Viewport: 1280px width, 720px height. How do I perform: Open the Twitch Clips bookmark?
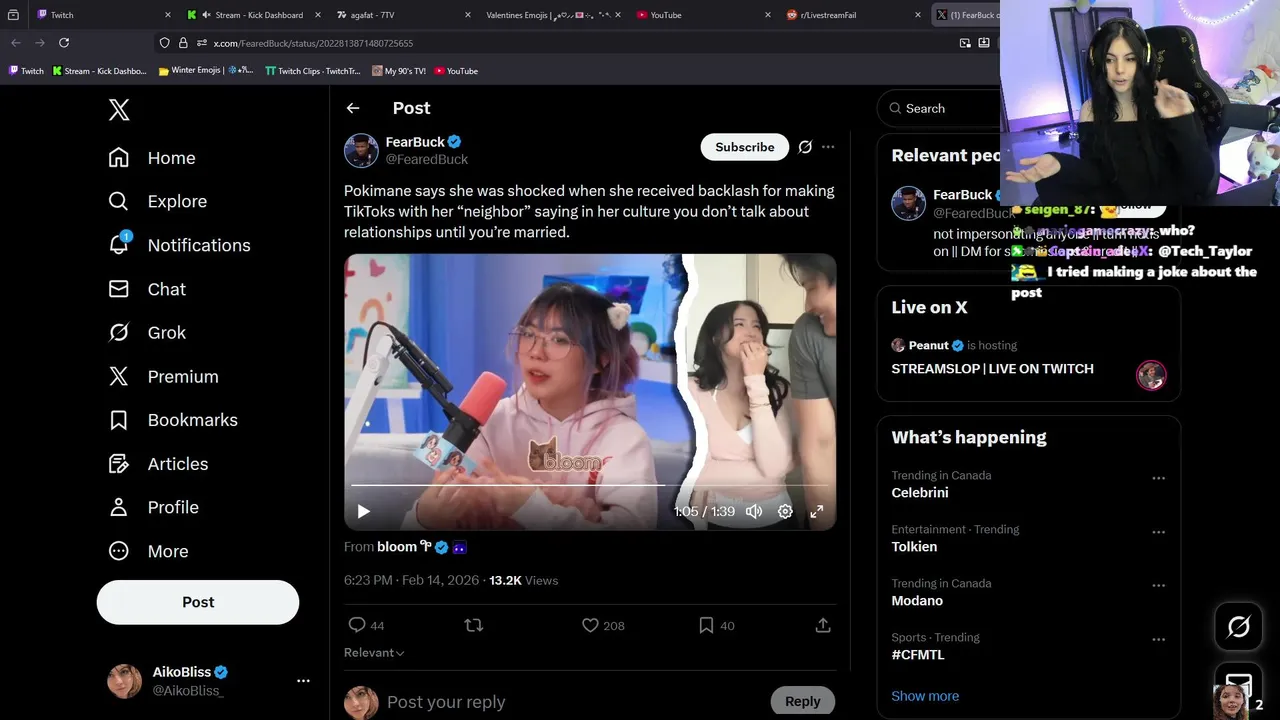pos(312,71)
